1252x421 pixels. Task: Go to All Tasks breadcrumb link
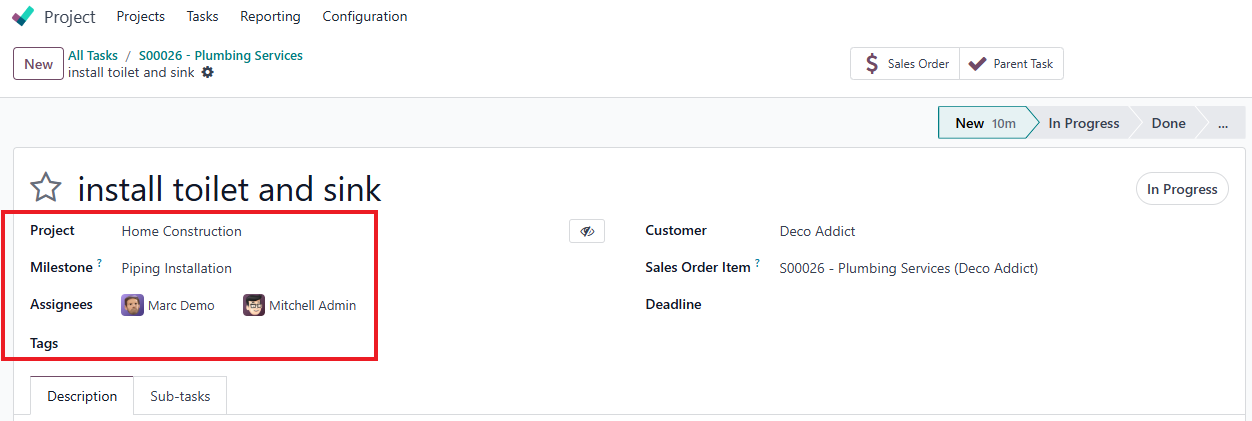[x=93, y=55]
